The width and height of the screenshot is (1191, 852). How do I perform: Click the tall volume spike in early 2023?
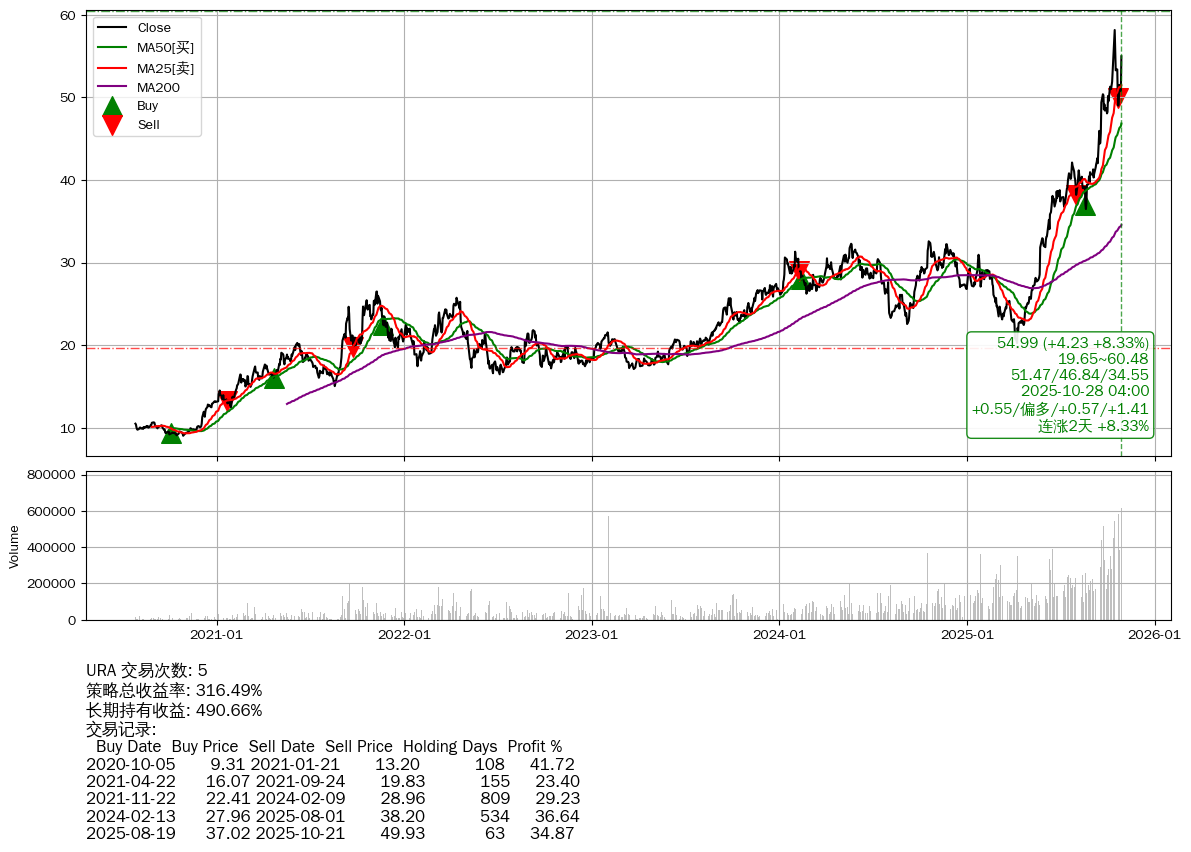click(x=608, y=567)
